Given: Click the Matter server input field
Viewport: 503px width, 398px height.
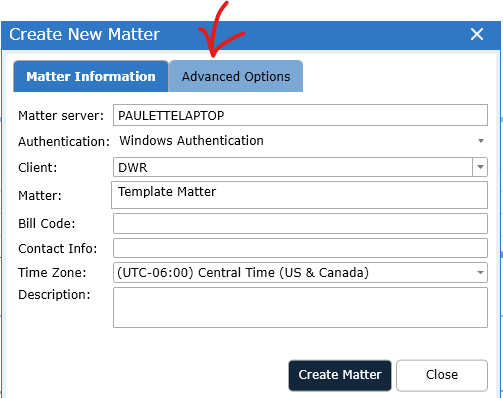Looking at the screenshot, I should (300, 115).
